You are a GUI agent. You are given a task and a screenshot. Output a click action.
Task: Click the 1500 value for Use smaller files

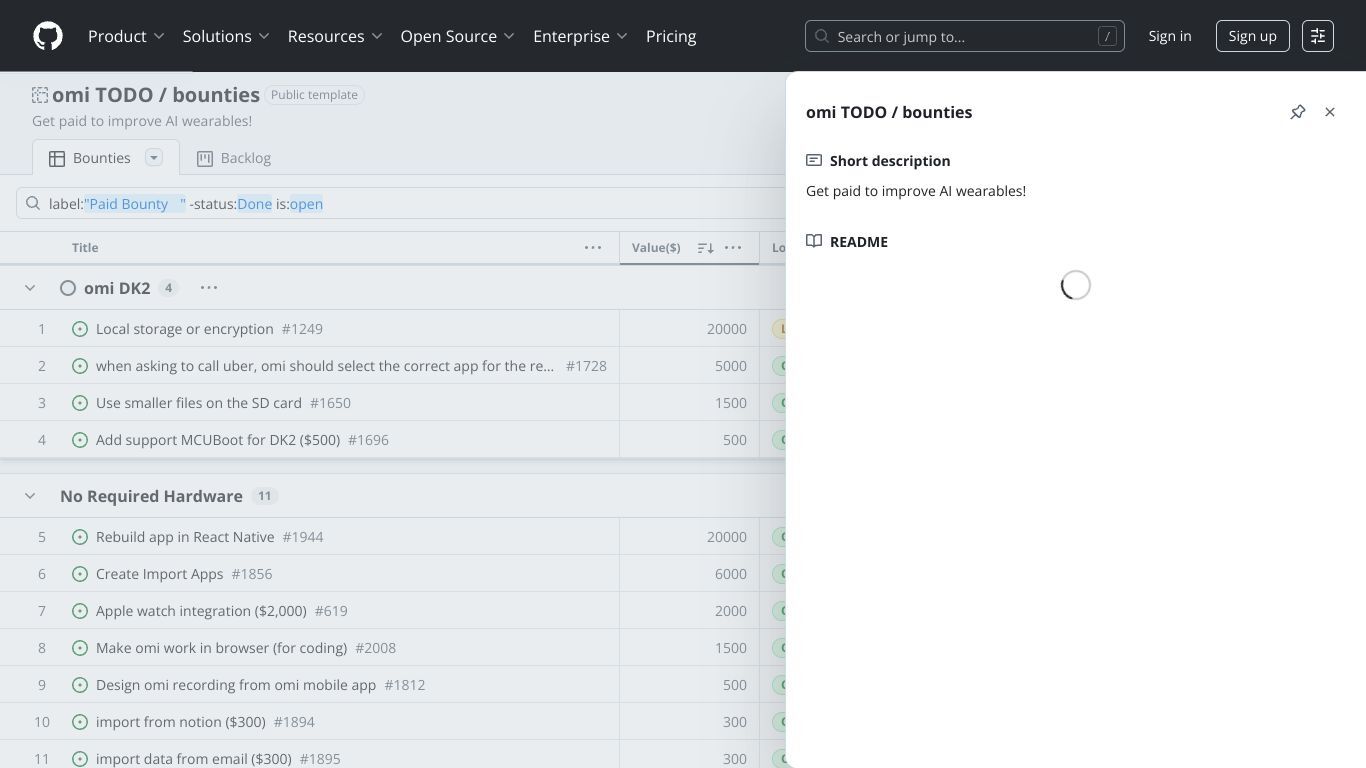point(731,403)
